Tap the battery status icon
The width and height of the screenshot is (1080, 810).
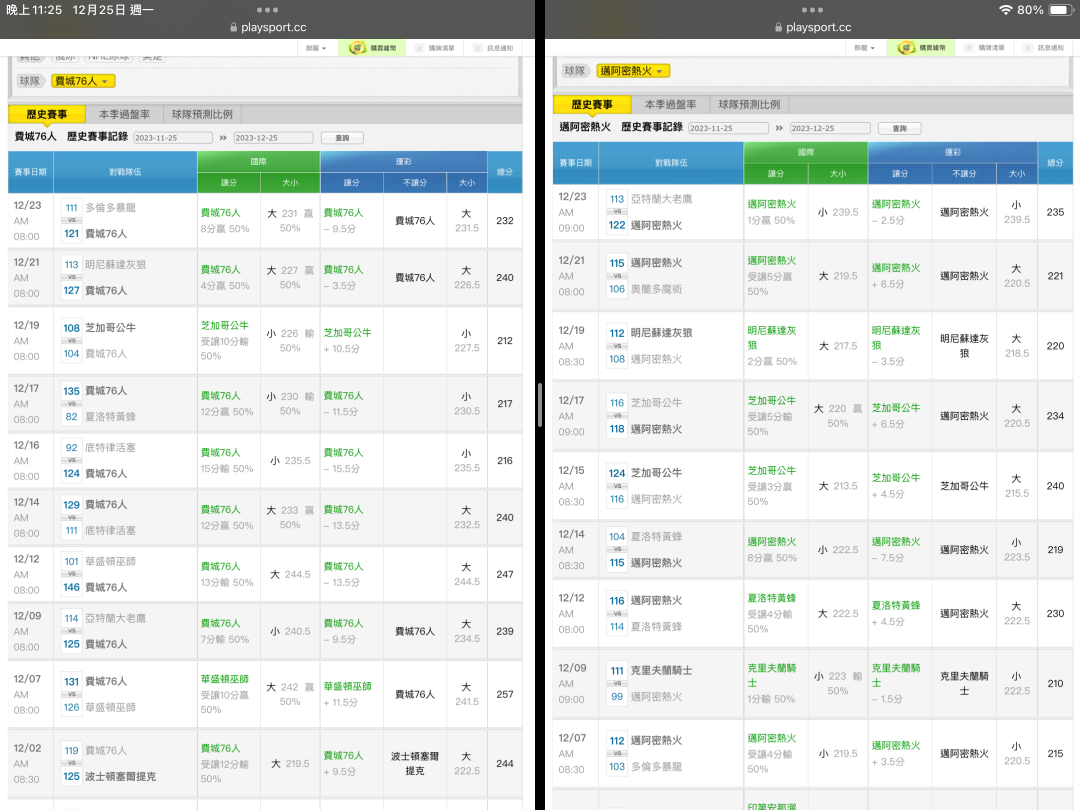1059,10
